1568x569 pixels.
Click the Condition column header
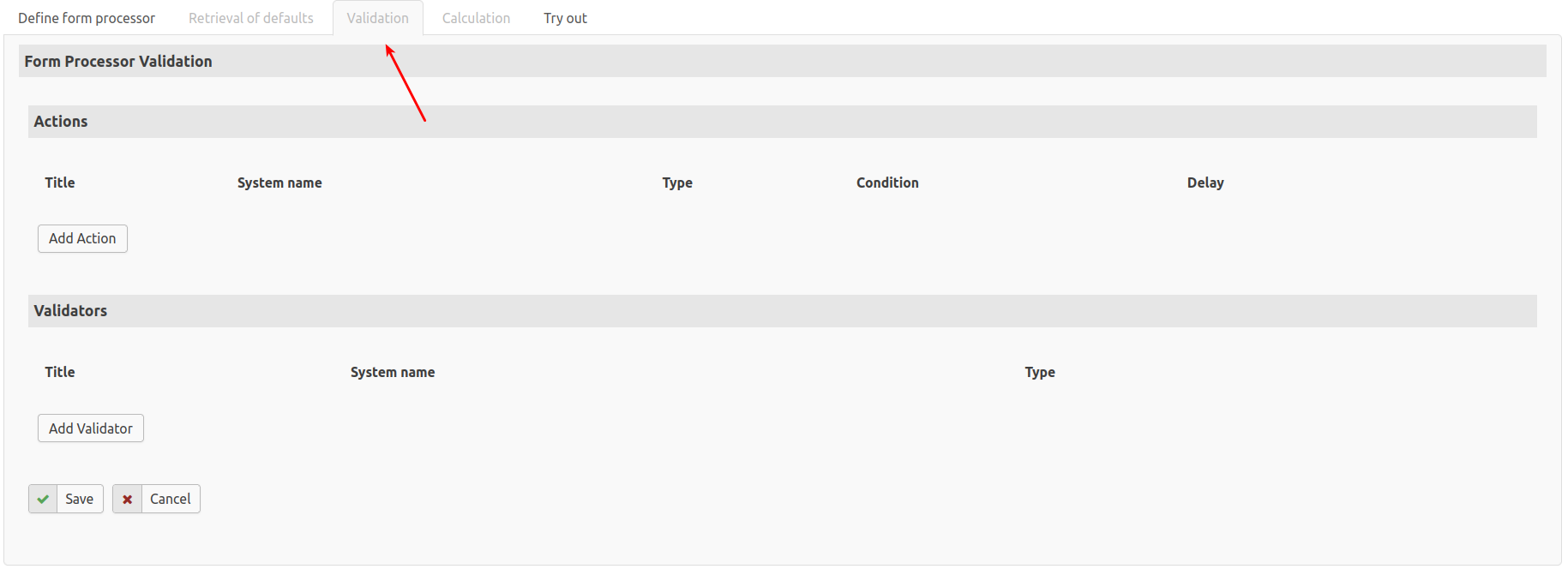pos(887,183)
